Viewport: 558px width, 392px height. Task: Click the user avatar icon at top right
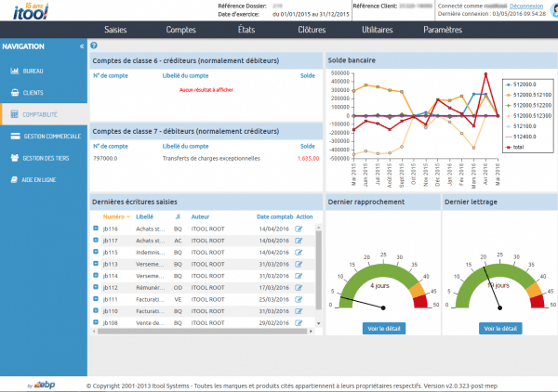554,10
